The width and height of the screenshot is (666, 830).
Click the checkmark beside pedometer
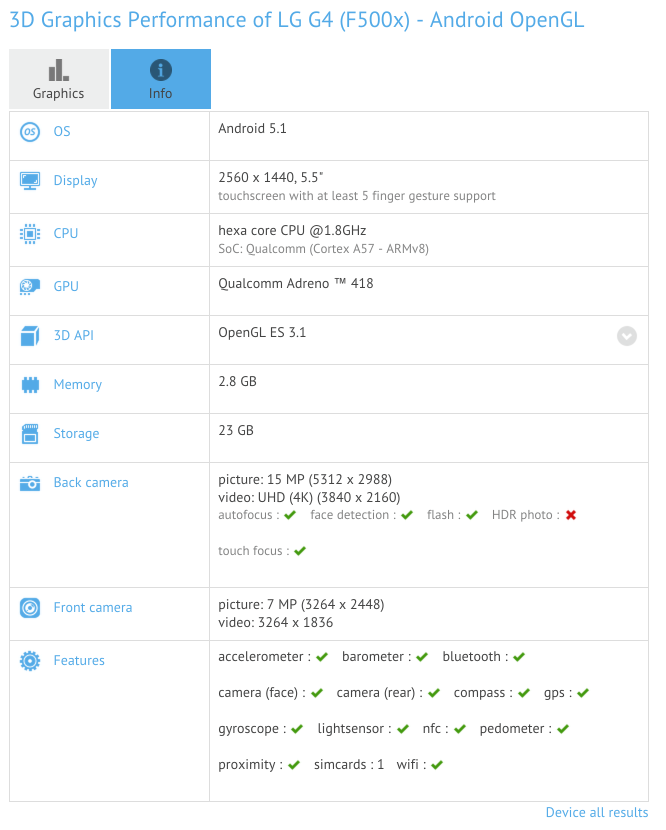point(562,729)
